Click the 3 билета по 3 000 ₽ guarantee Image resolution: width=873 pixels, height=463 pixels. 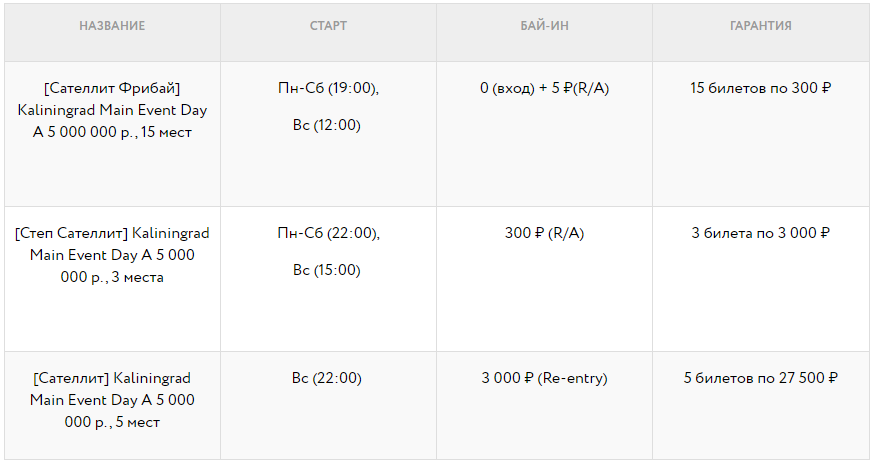pyautogui.click(x=760, y=233)
